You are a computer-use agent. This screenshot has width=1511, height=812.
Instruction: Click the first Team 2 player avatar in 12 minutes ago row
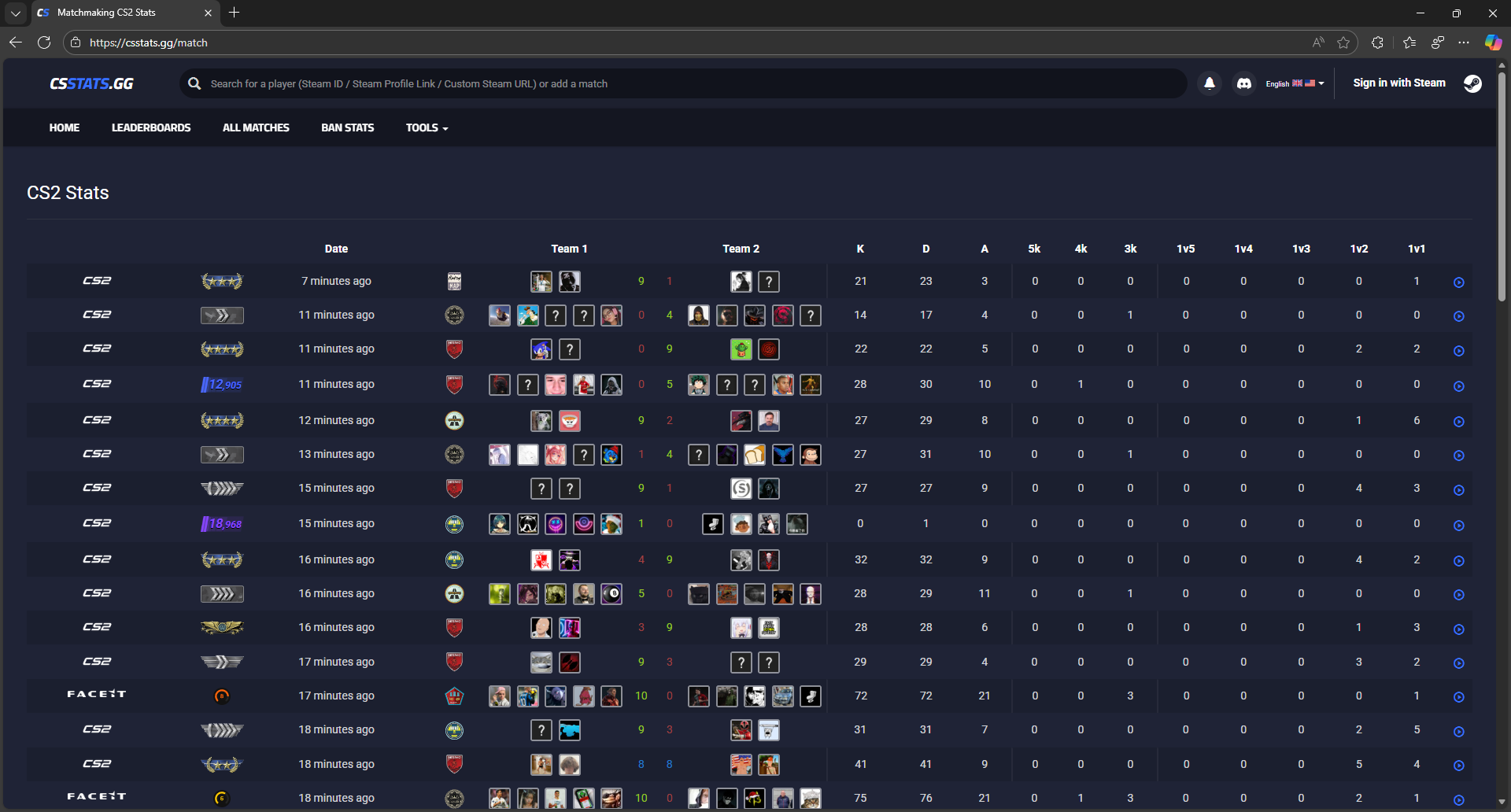point(741,420)
